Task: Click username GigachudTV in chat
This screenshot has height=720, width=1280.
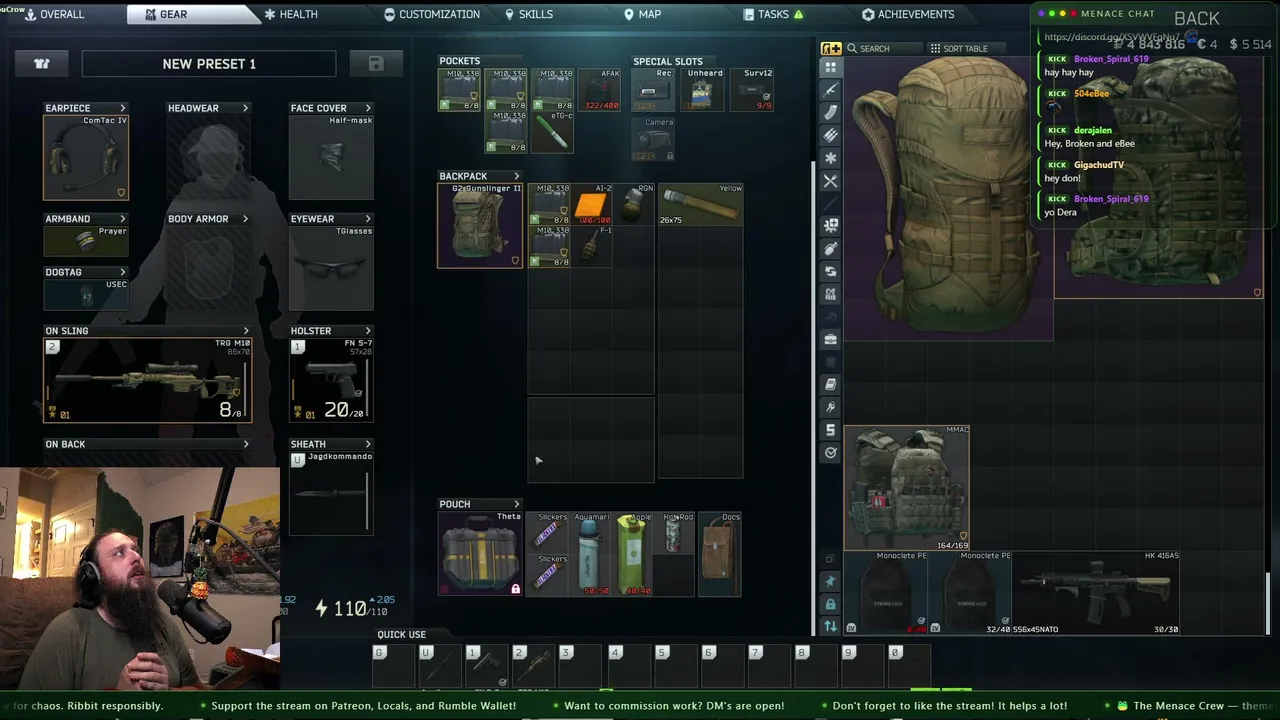Action: point(1099,165)
